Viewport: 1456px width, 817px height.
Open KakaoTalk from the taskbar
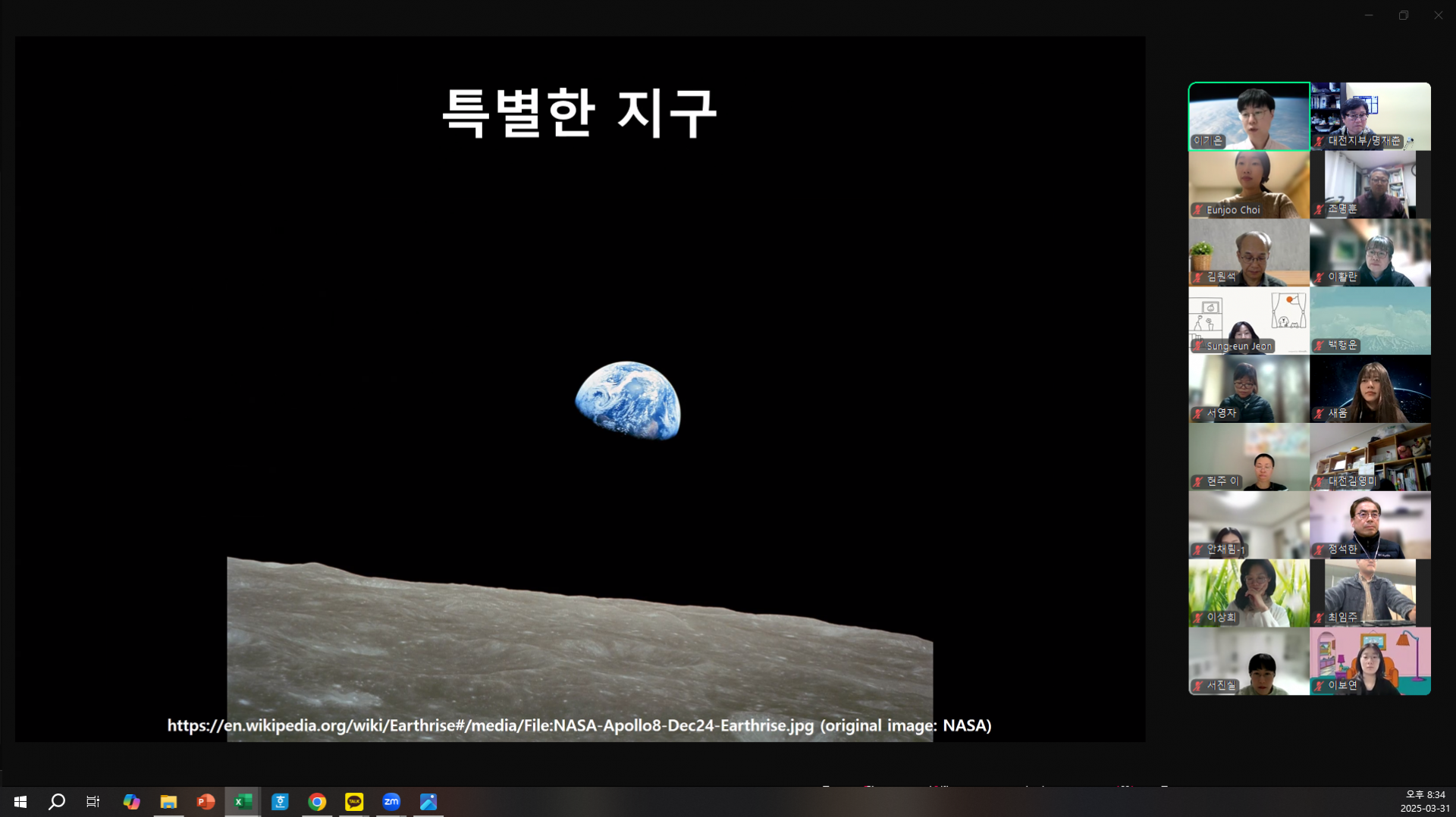[354, 802]
